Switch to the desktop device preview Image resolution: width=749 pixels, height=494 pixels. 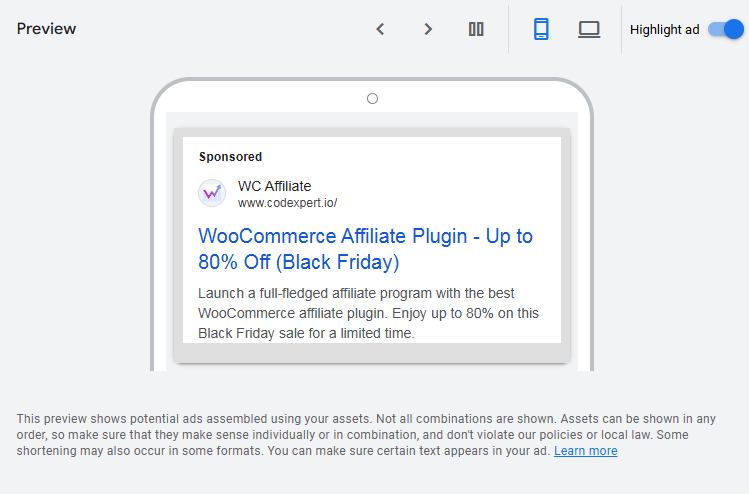coord(589,29)
